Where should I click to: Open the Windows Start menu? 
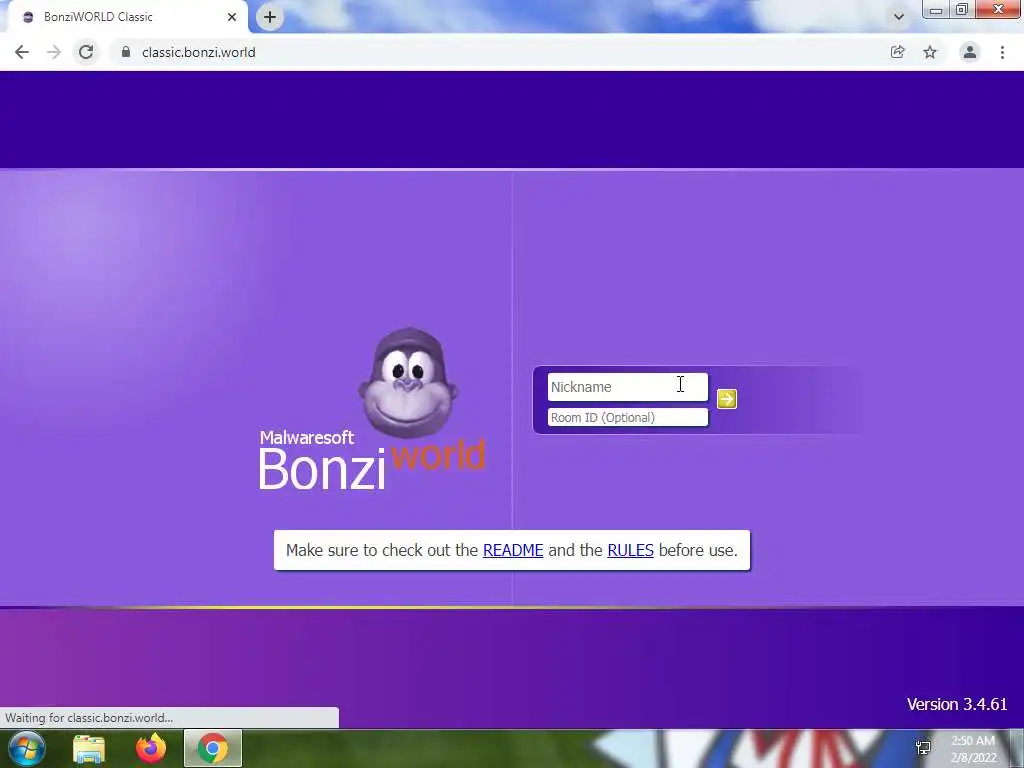(x=27, y=748)
